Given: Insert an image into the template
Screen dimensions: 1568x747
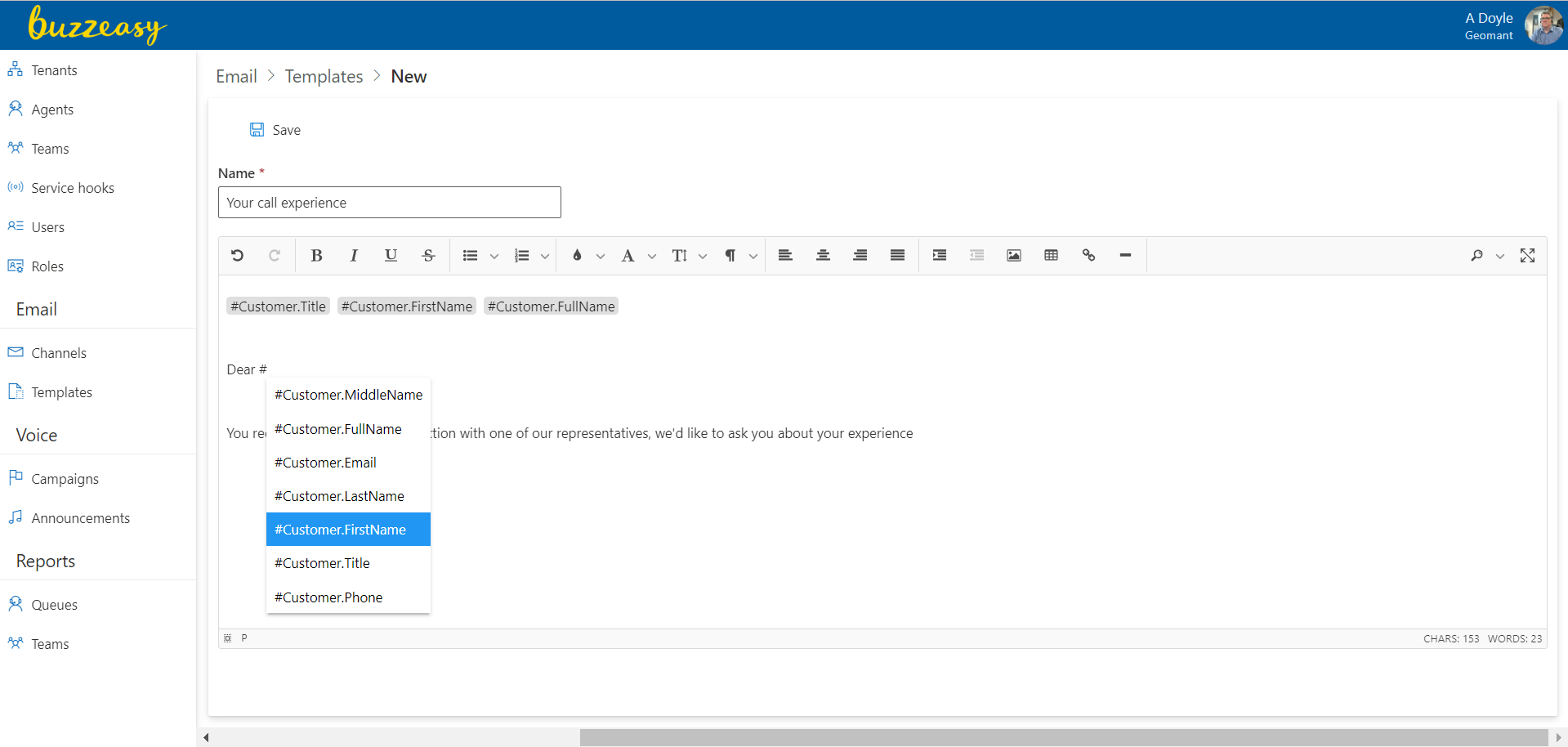Looking at the screenshot, I should (x=1013, y=255).
